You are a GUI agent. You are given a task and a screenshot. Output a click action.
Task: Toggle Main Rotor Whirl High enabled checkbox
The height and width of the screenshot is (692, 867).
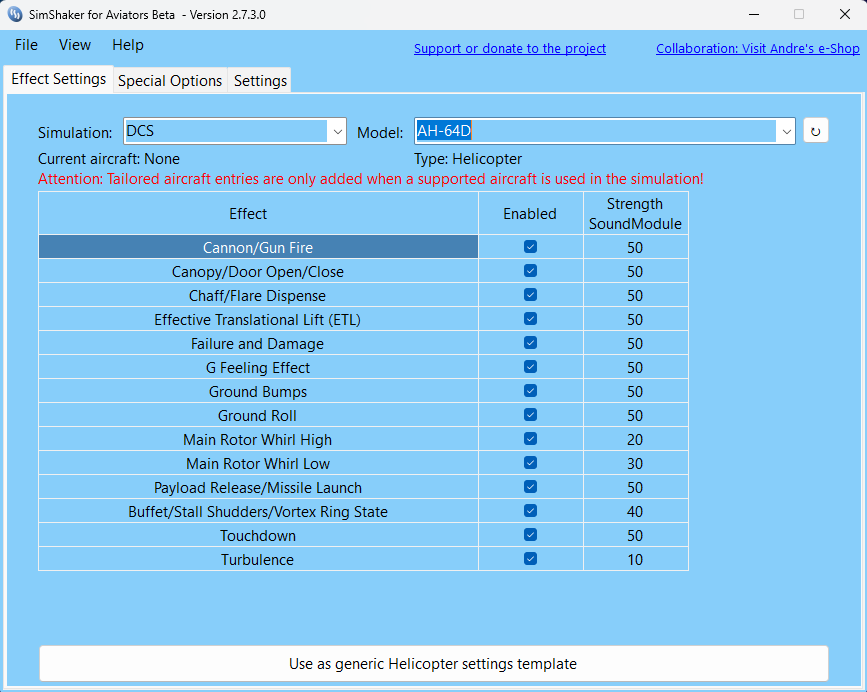tap(530, 439)
